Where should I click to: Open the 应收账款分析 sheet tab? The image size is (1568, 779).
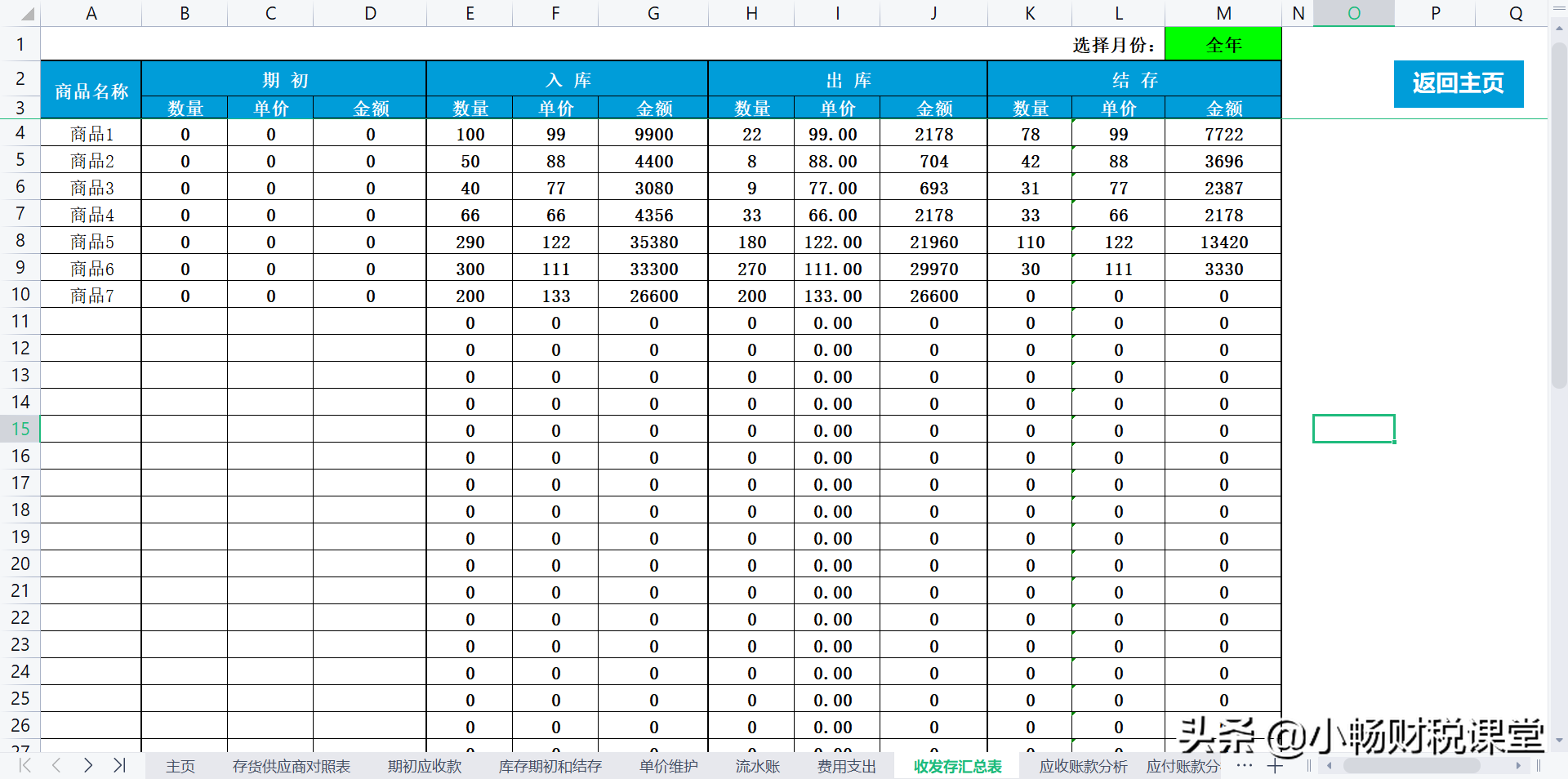point(1083,766)
